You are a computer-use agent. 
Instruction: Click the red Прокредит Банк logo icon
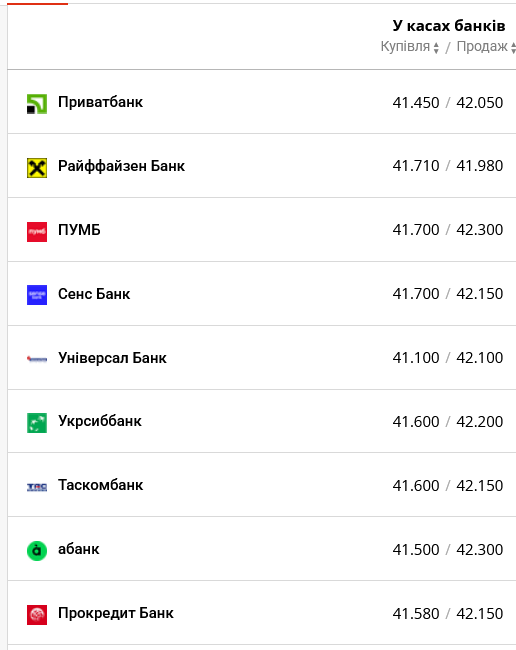[37, 615]
